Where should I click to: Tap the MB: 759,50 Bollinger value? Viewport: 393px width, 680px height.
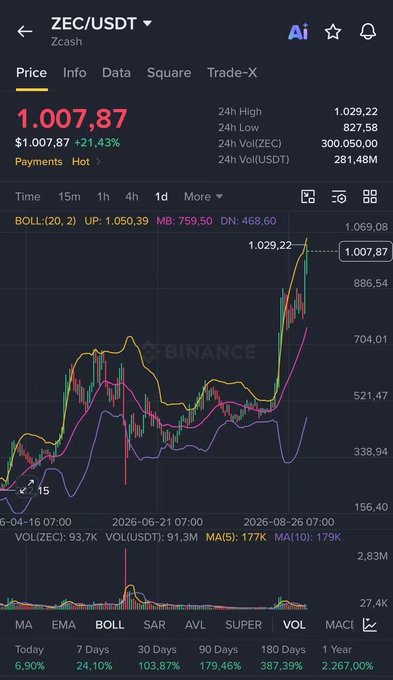pos(184,221)
